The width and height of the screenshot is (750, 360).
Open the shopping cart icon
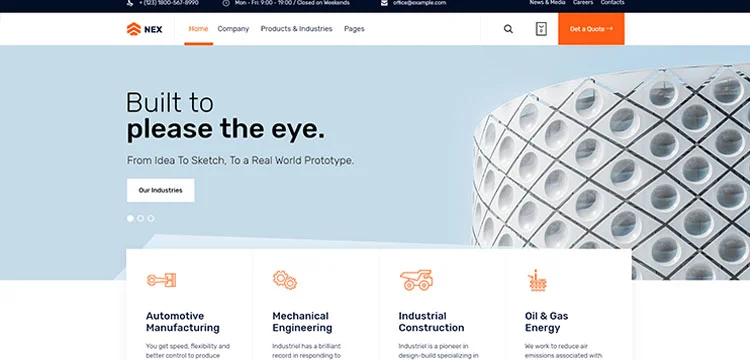(541, 29)
